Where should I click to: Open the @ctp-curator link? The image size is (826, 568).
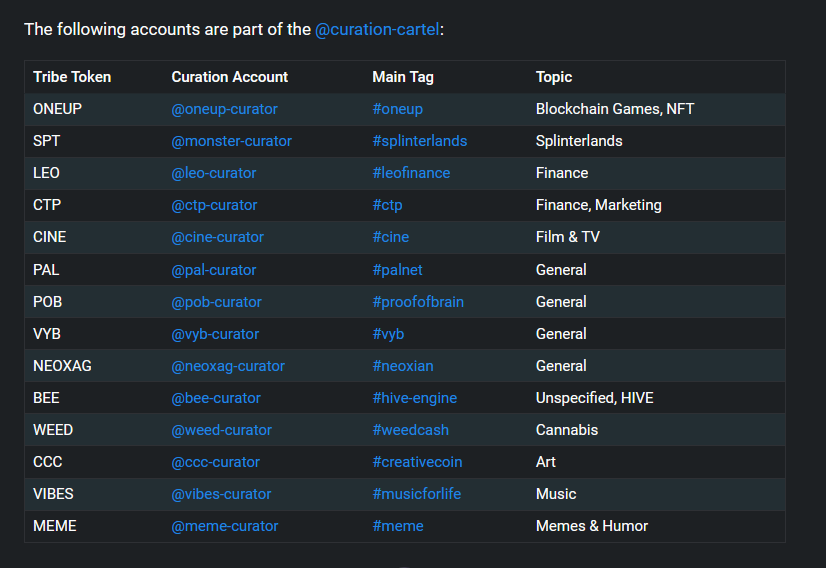pyautogui.click(x=214, y=205)
